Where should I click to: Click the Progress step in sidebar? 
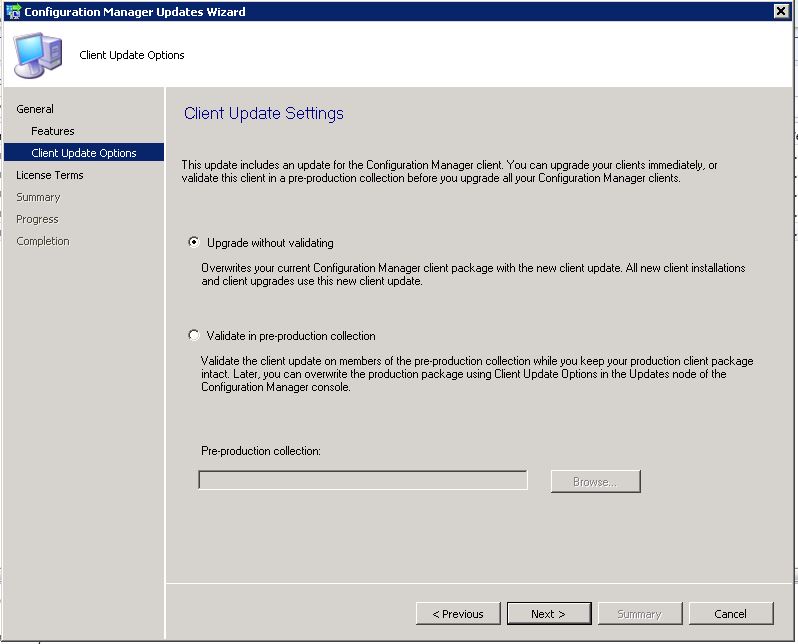37,219
